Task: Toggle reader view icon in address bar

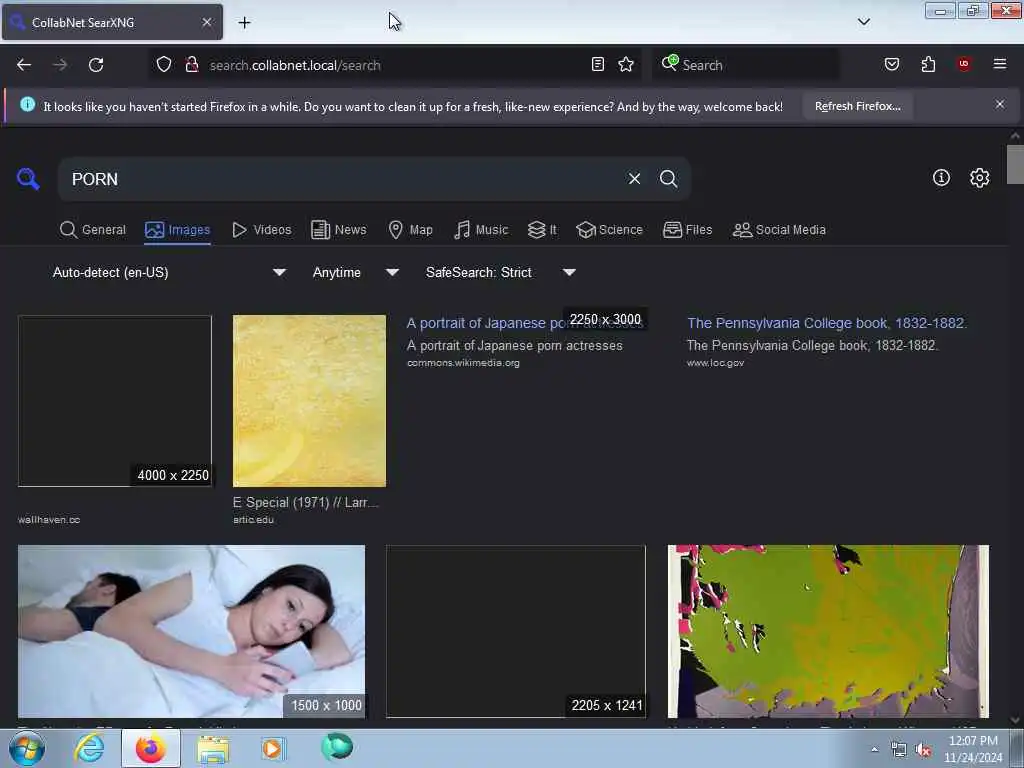Action: pyautogui.click(x=598, y=64)
